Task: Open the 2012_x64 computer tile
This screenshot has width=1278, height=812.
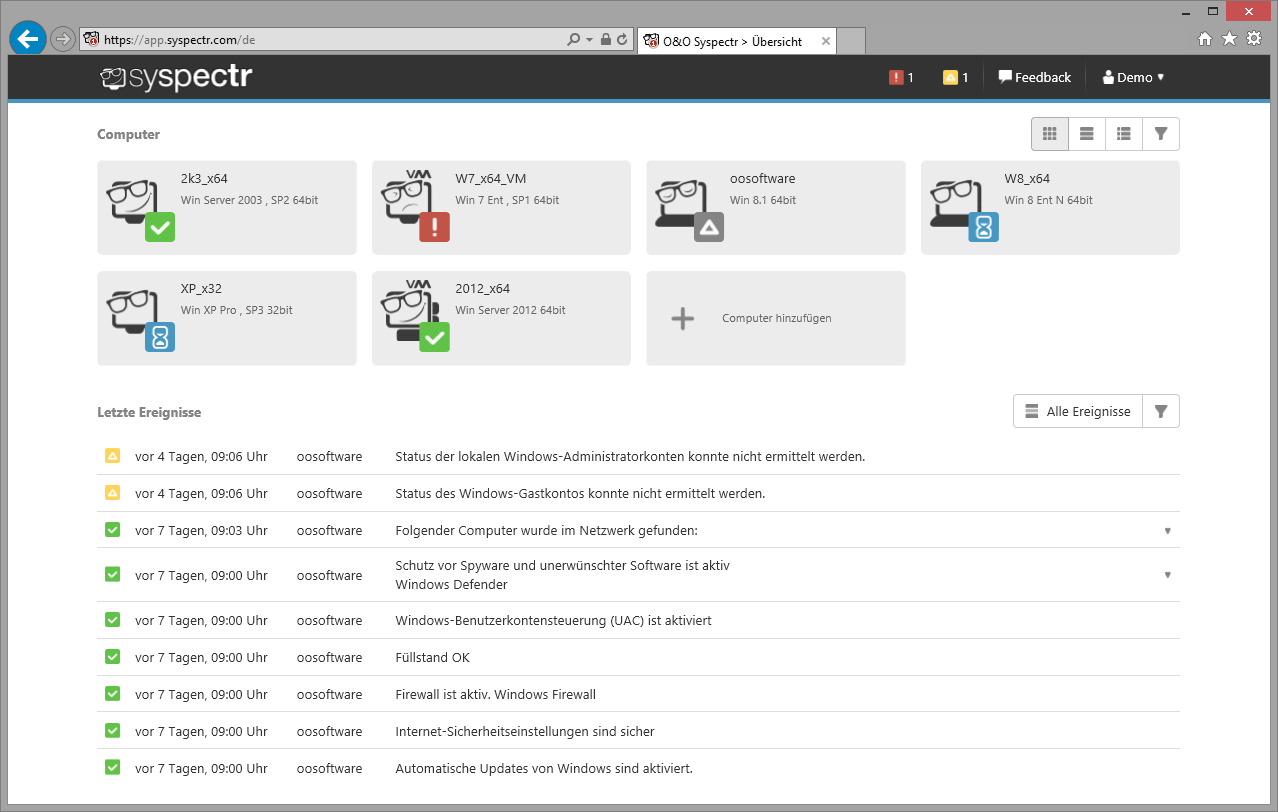Action: point(501,318)
